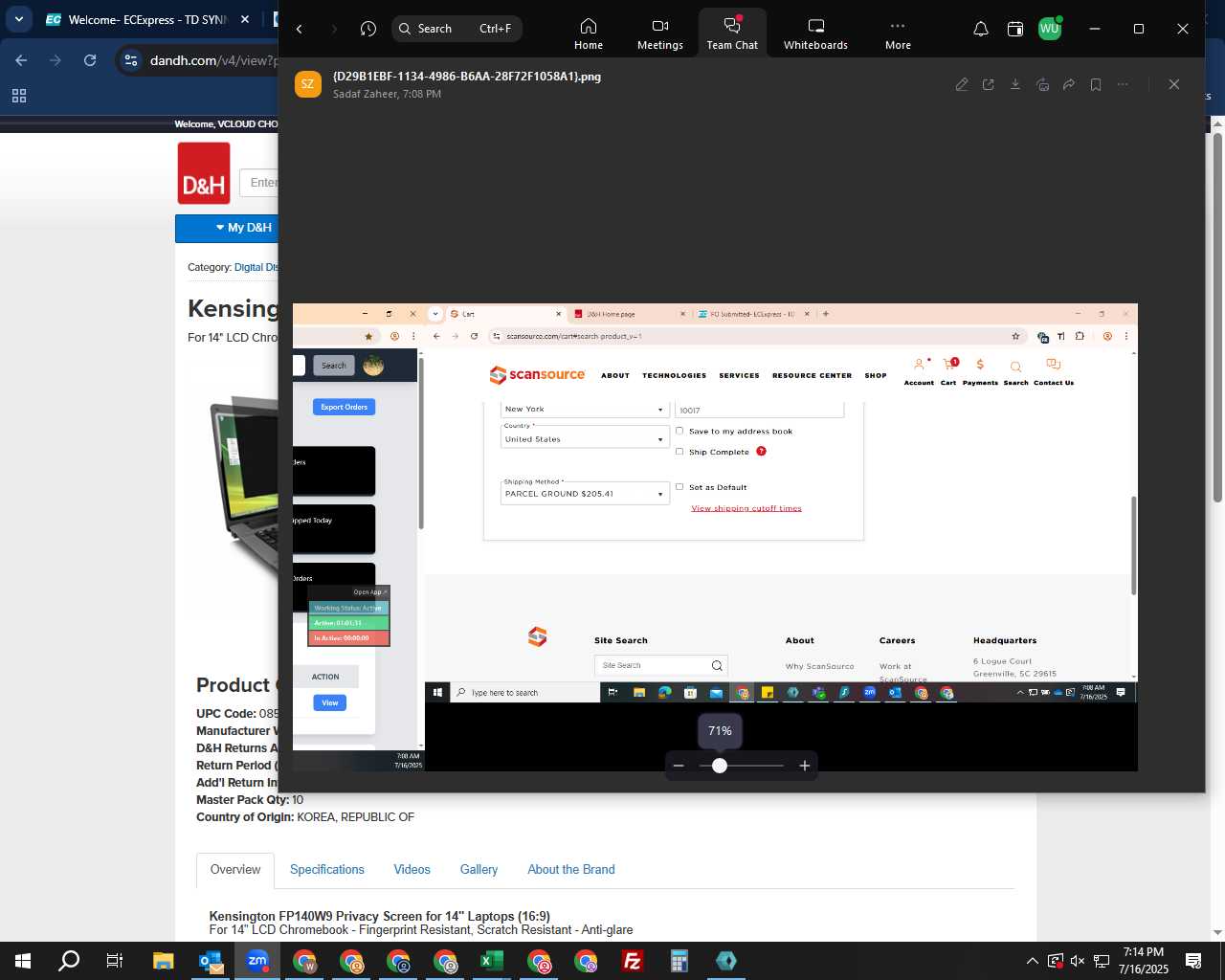Click Chrome's forward arrow
Viewport: 1225px width, 980px height.
pyautogui.click(x=56, y=60)
